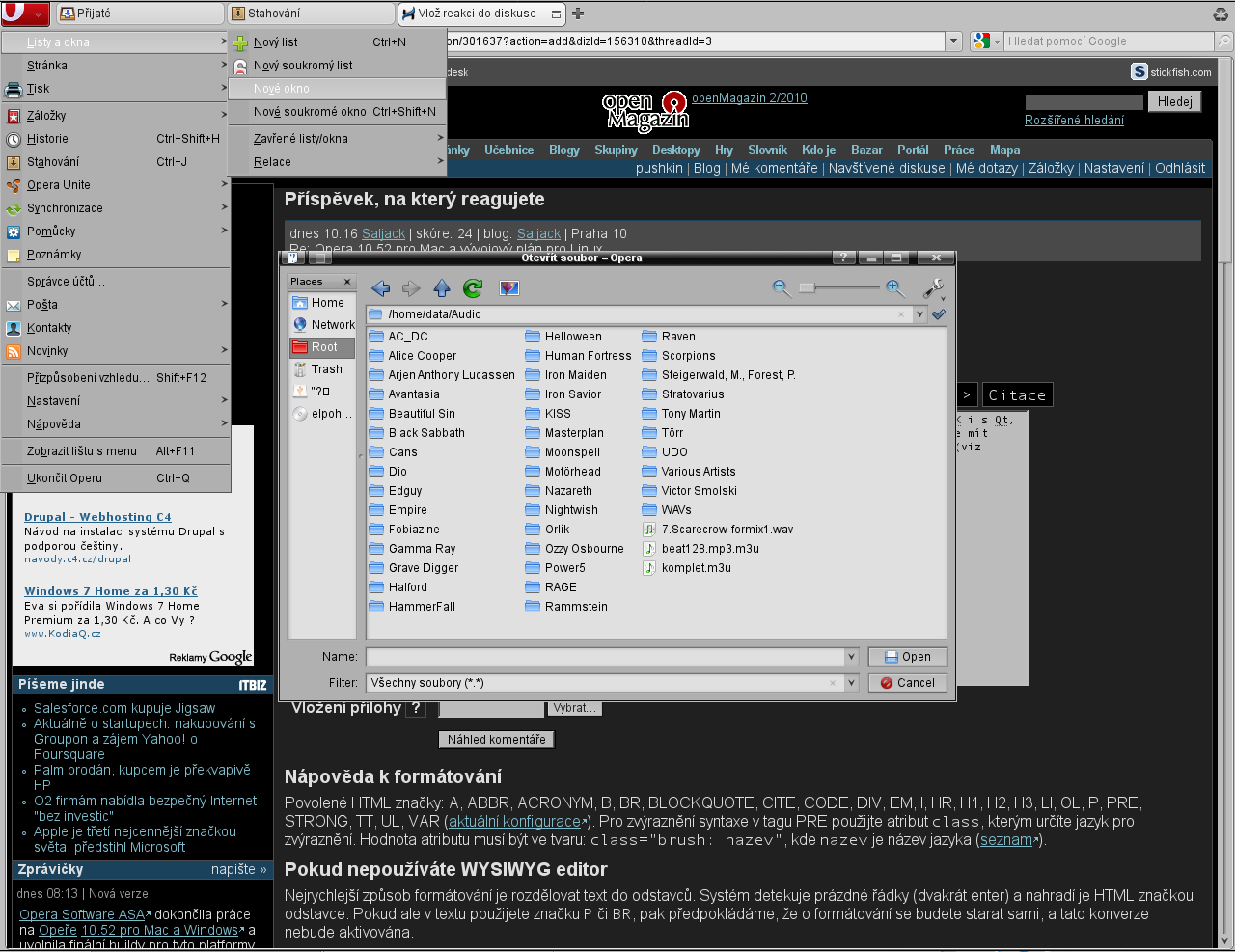Viewport: 1235px width, 952px height.
Task: Choose Nové okno in submenu
Action: (x=337, y=89)
